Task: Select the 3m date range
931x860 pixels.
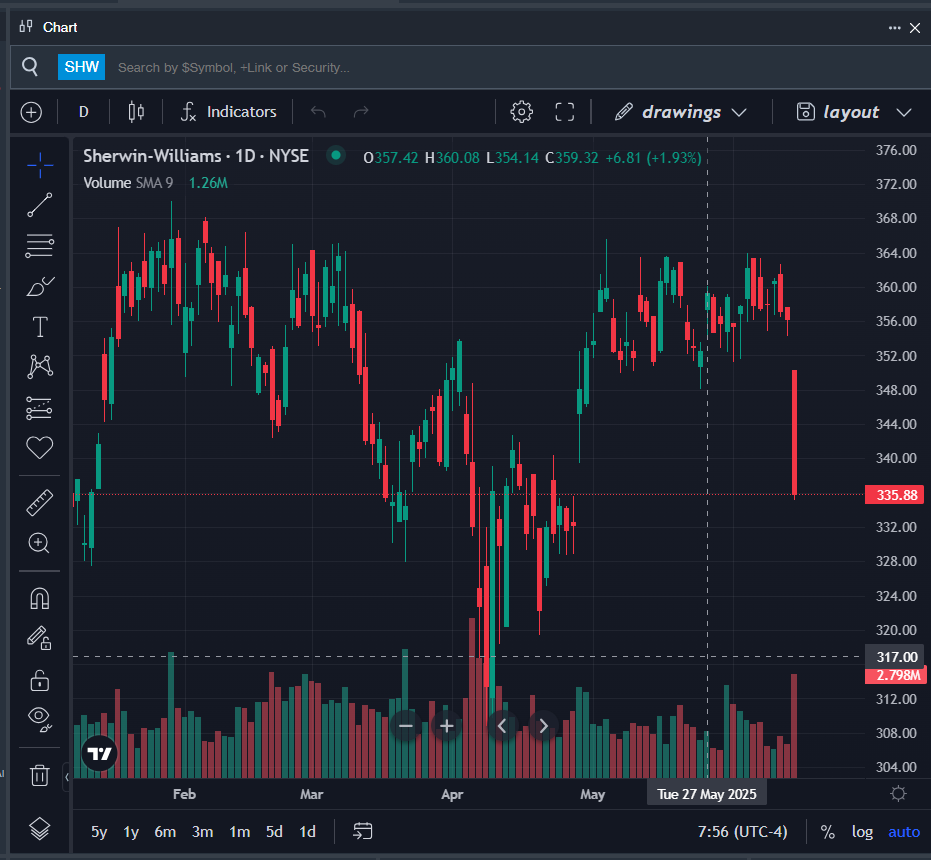Action: click(x=202, y=832)
